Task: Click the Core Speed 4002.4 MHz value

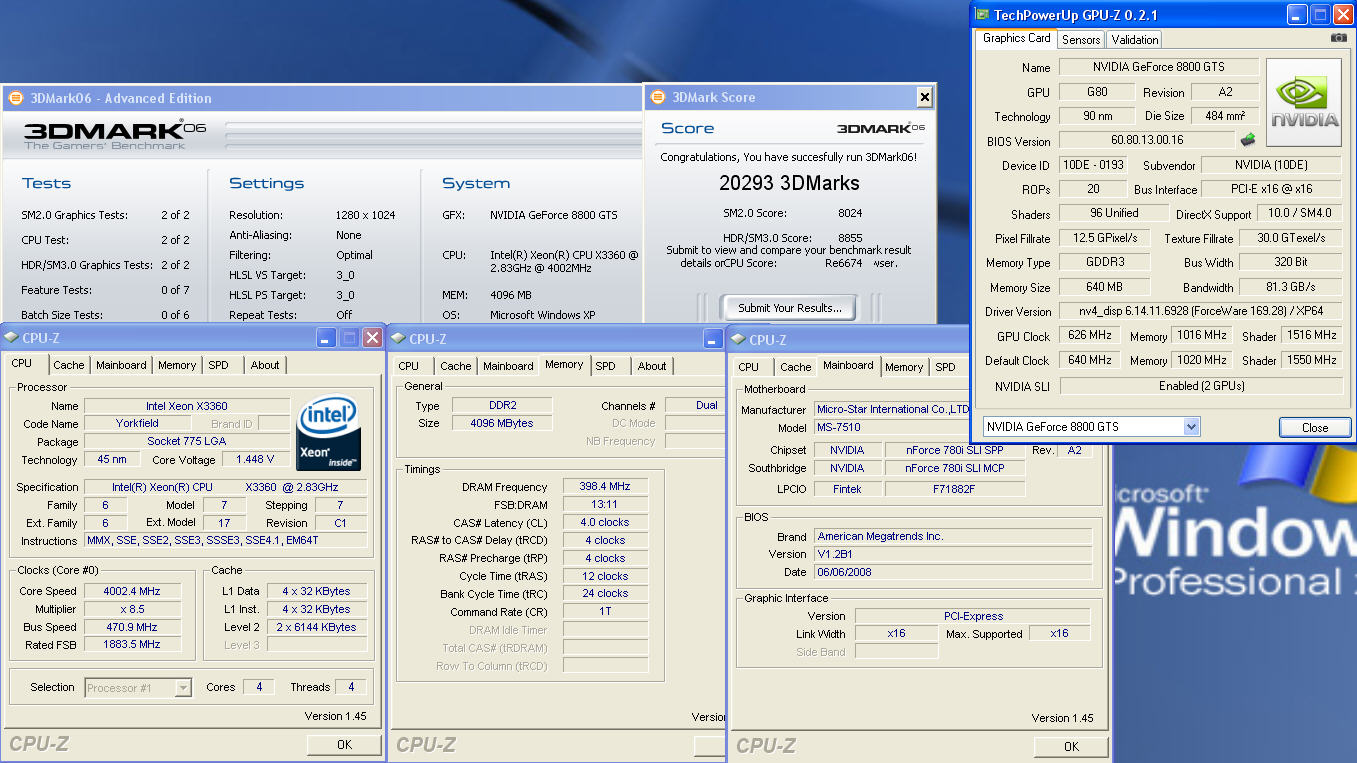Action: 132,591
